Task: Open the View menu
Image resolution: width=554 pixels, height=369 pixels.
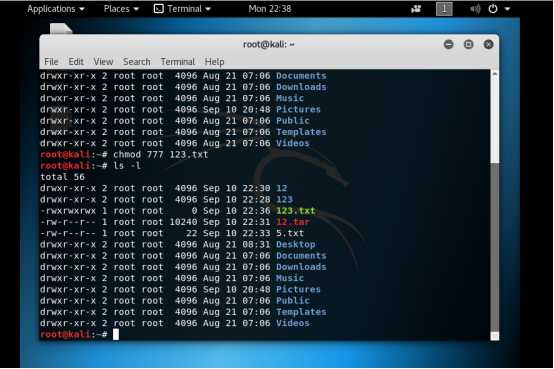Action: (103, 62)
